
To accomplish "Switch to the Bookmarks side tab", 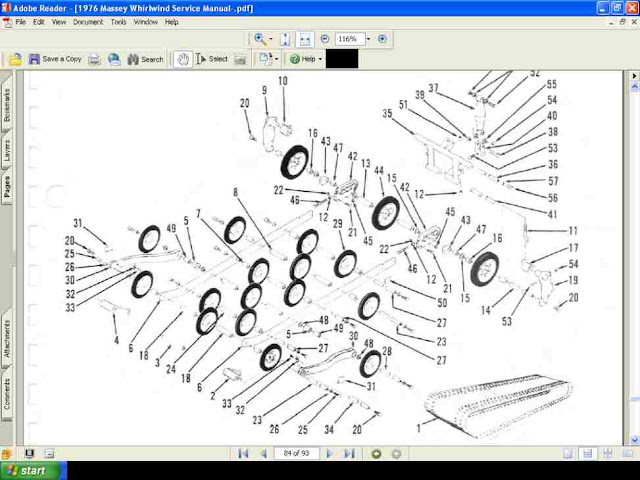I will pos(7,108).
